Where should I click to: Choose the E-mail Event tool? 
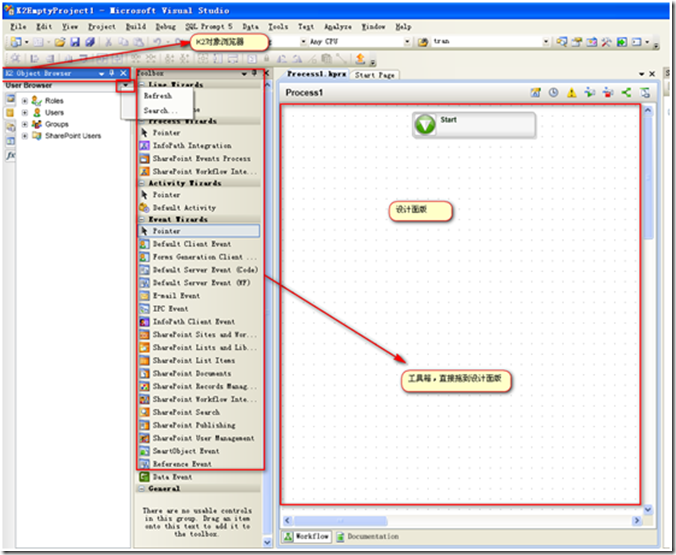tap(176, 296)
